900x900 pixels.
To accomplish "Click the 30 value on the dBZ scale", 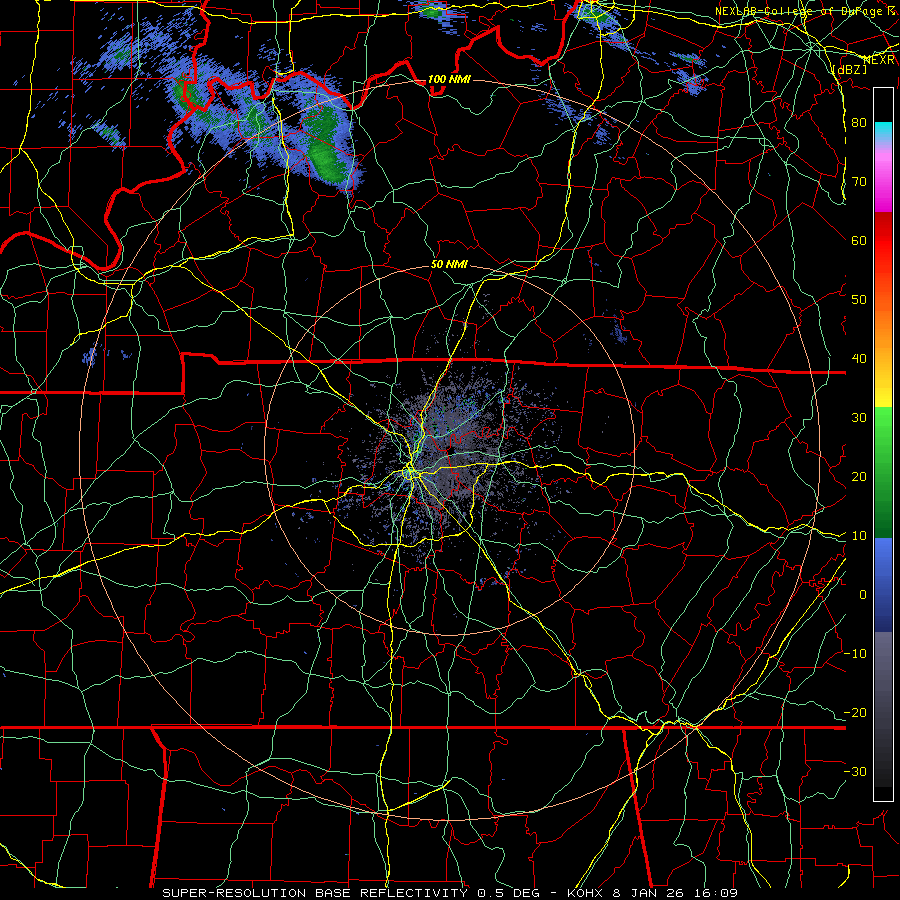I will click(x=859, y=418).
